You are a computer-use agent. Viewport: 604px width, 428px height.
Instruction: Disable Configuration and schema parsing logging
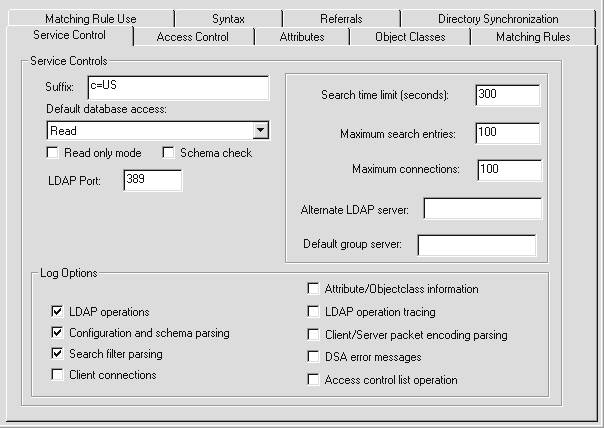57,333
